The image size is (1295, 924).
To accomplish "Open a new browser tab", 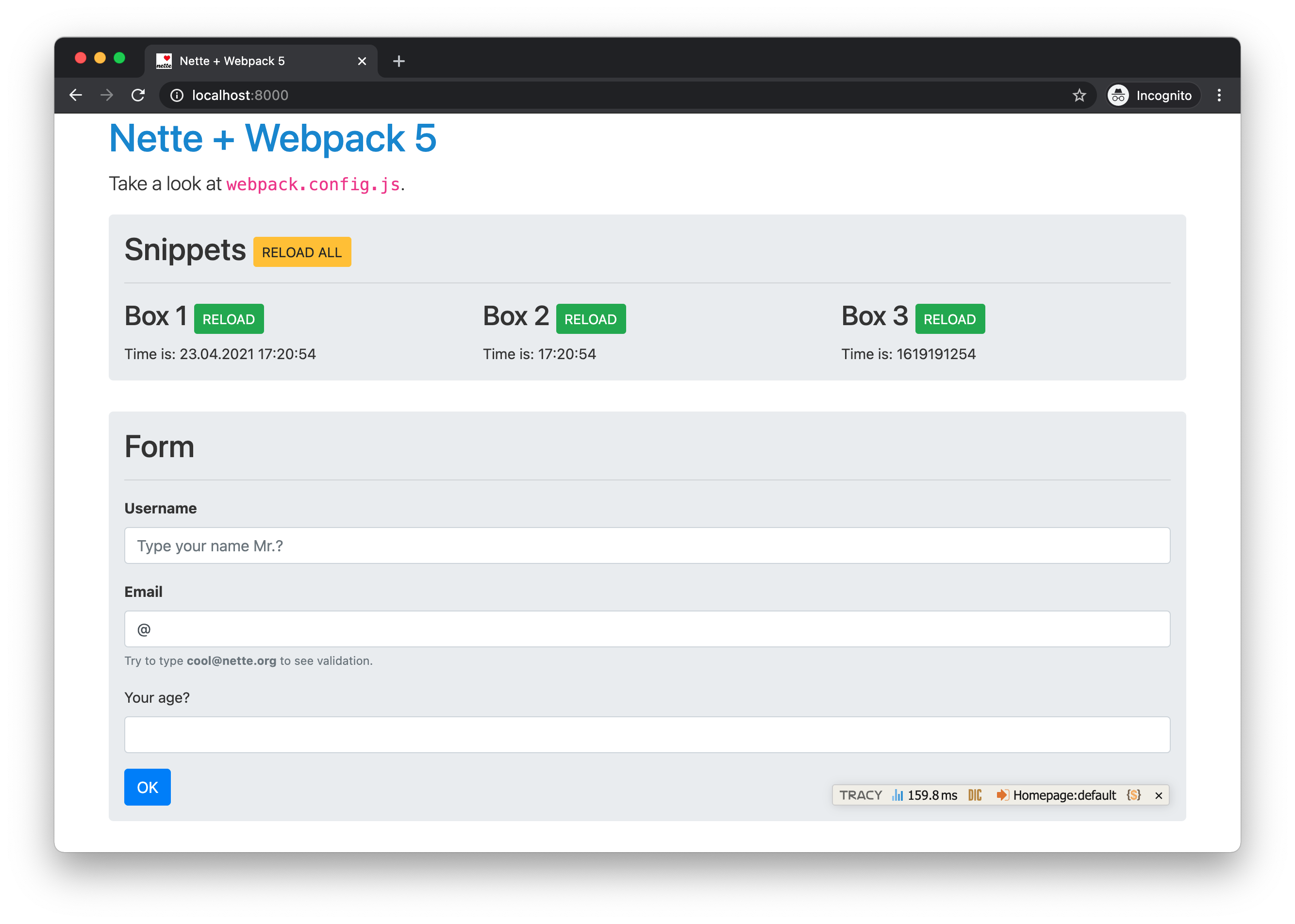I will tap(399, 61).
